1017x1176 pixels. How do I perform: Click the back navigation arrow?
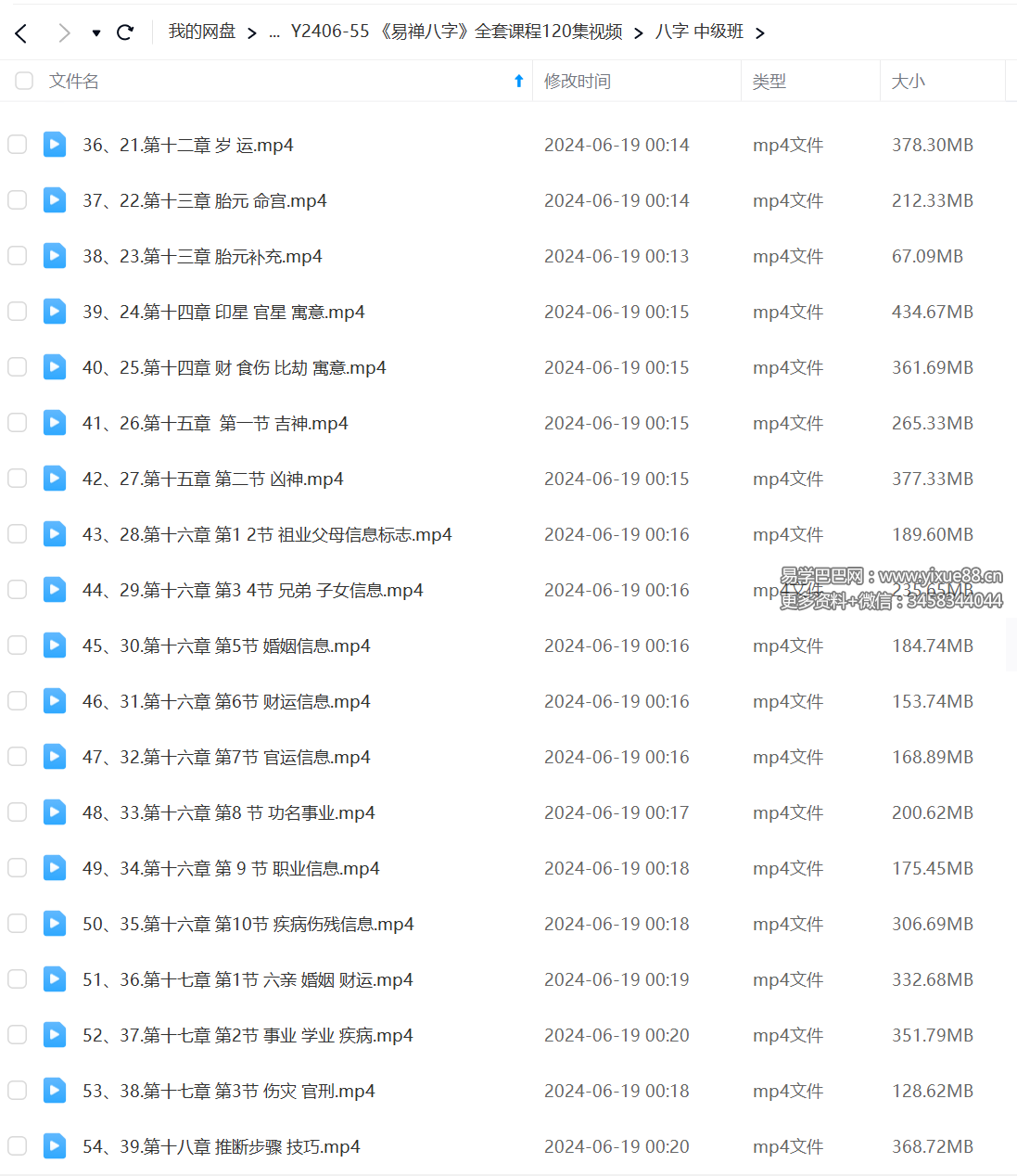[21, 33]
